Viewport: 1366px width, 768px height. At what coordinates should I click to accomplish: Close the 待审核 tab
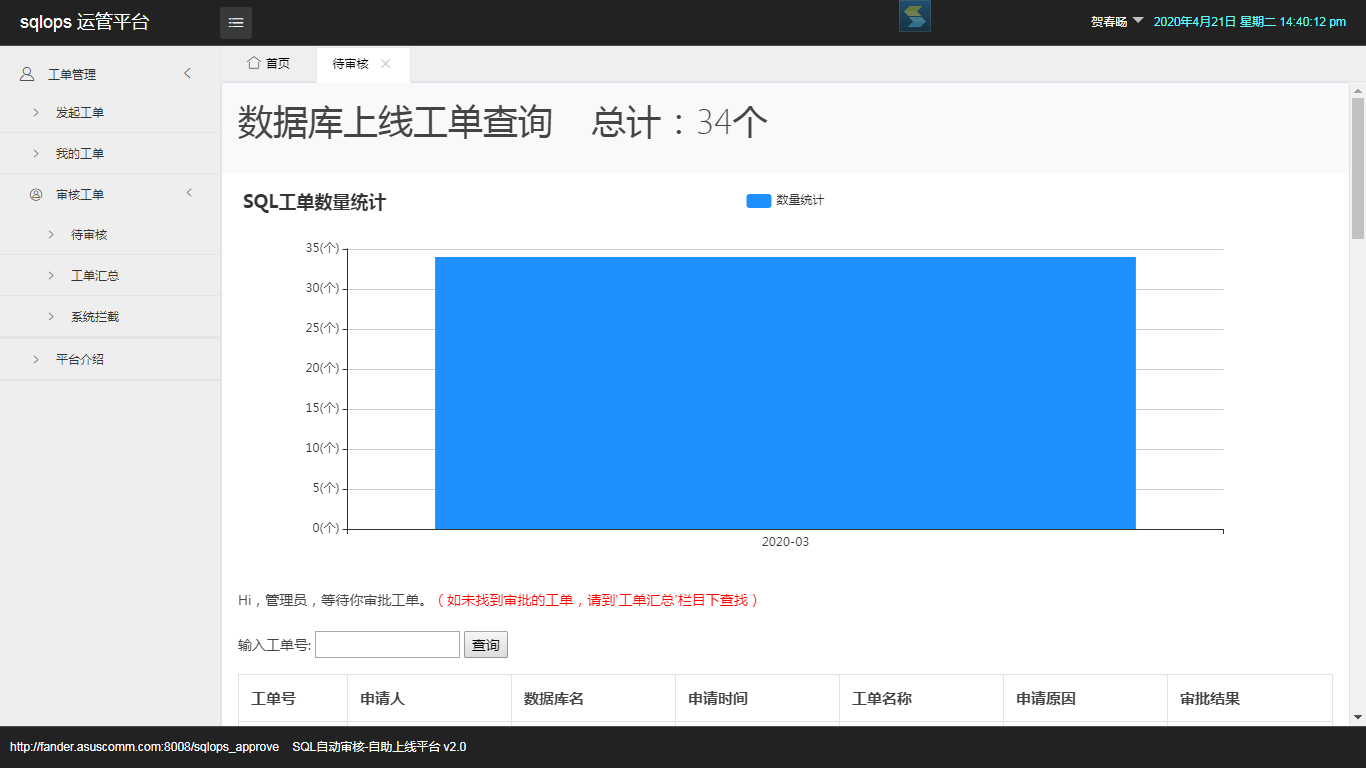click(x=386, y=64)
